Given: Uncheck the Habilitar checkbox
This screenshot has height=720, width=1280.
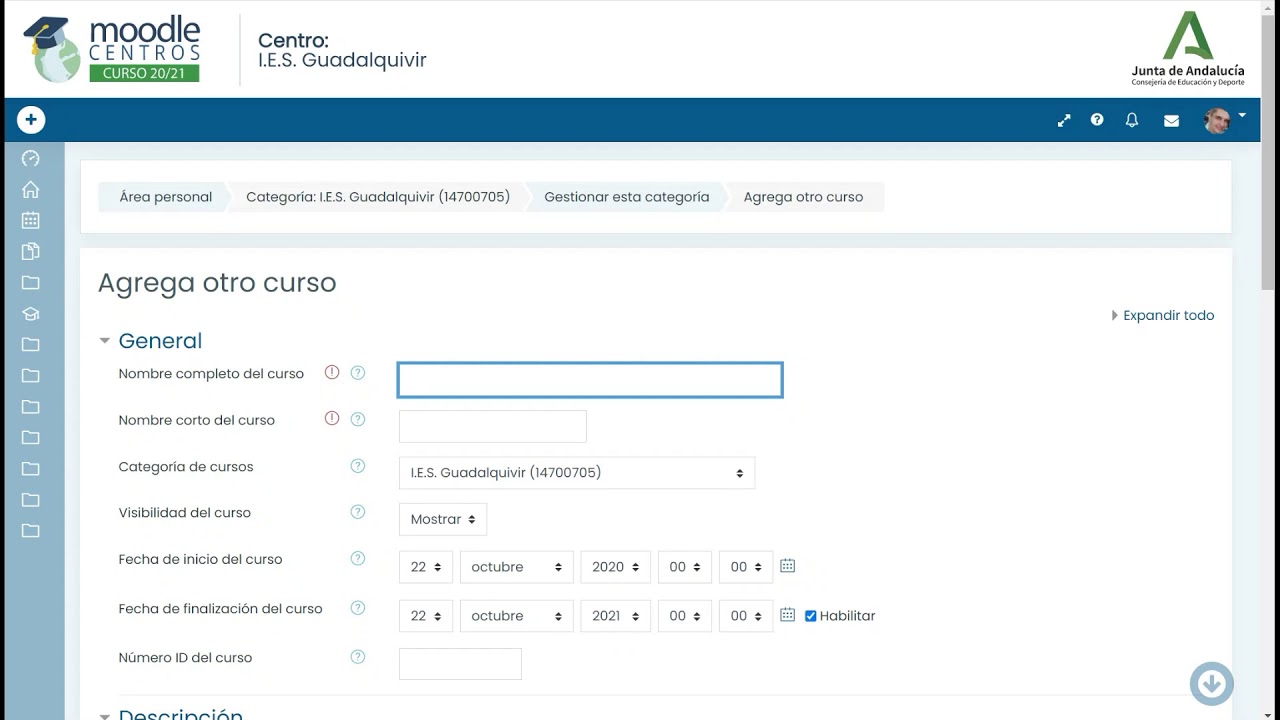Looking at the screenshot, I should coord(811,616).
